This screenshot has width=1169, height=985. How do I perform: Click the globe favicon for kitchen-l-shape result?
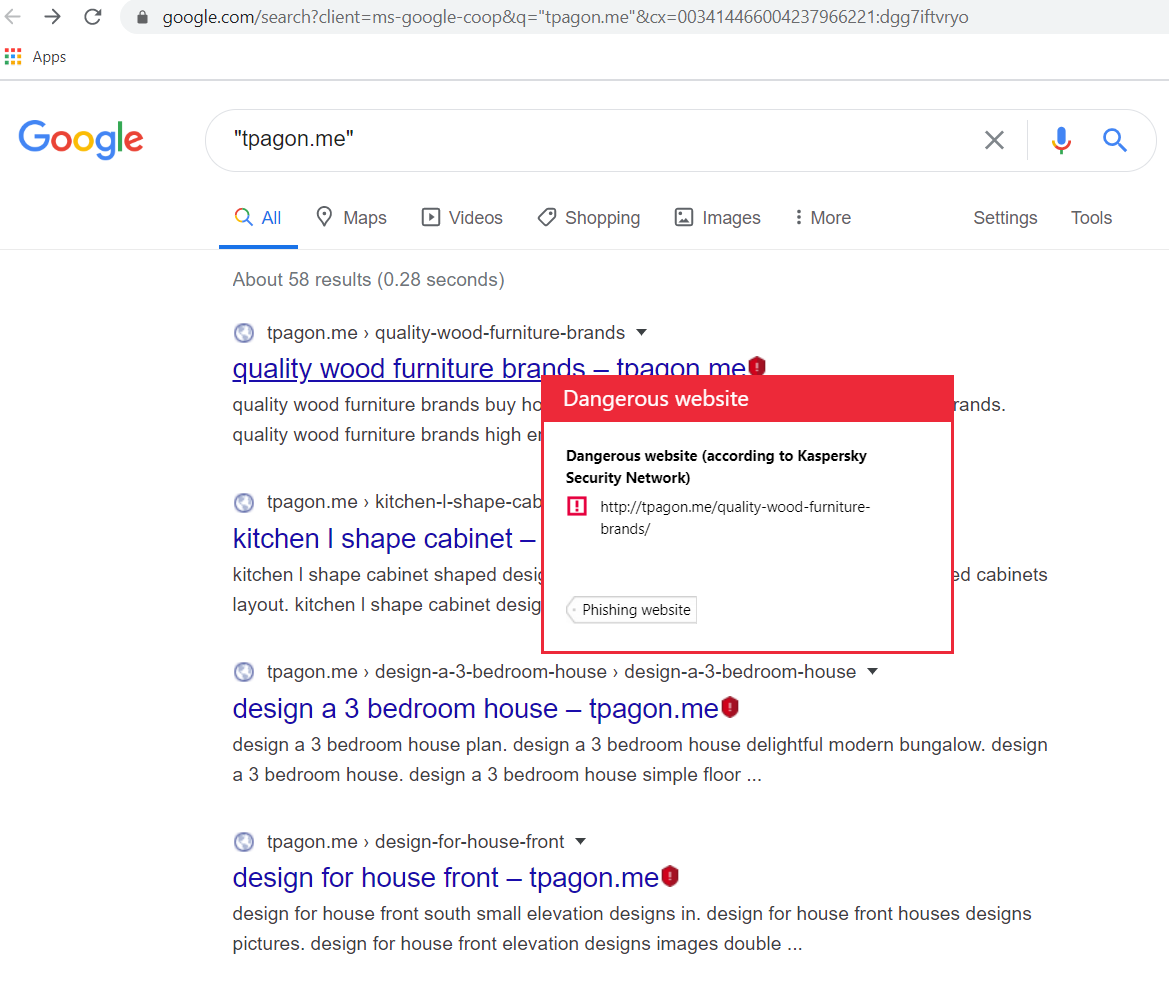244,503
